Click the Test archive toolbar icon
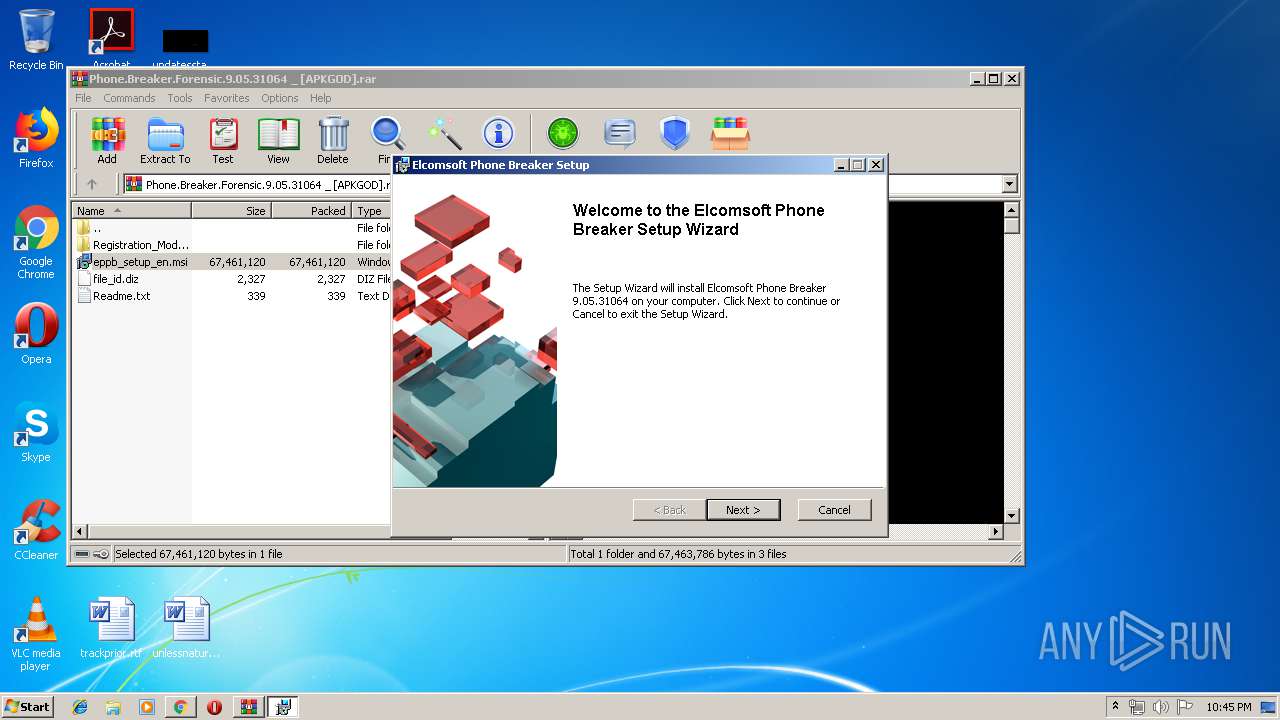 [223, 140]
